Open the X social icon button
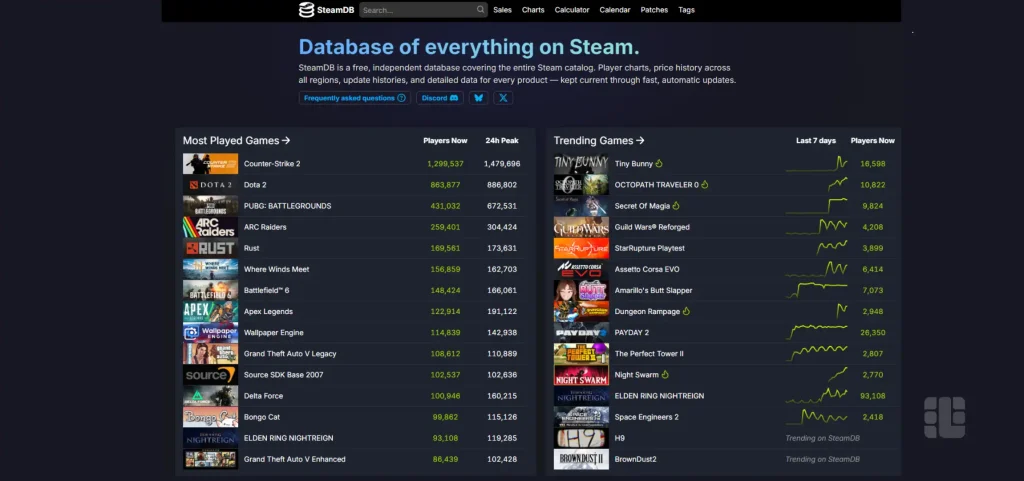This screenshot has height=481, width=1024. click(503, 98)
